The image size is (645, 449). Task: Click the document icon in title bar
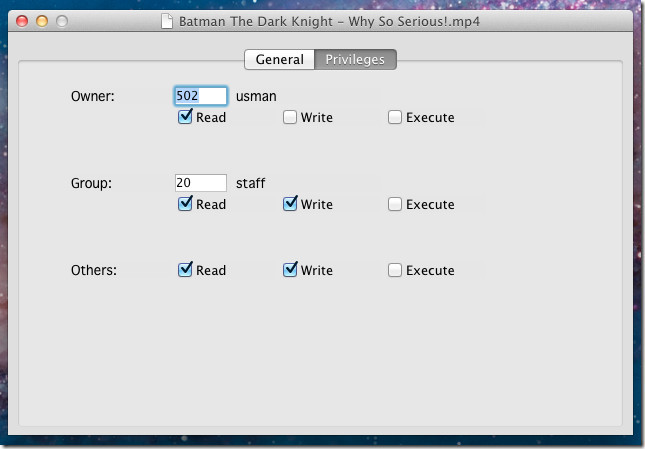(167, 21)
